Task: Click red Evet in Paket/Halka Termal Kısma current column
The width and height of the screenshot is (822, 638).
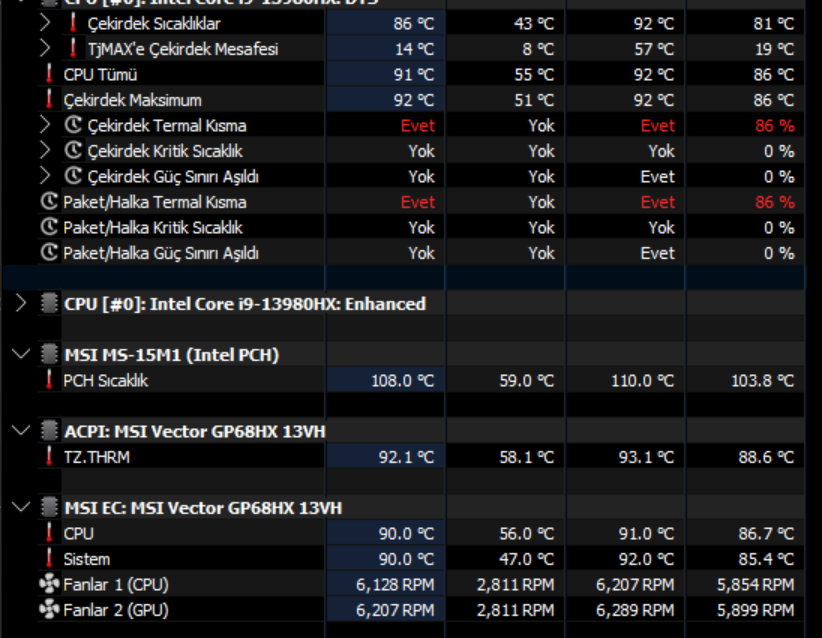Action: point(418,202)
